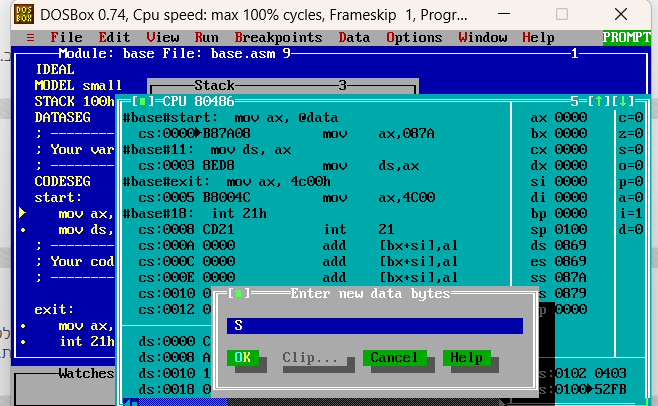Select the Stack window title

point(214,85)
